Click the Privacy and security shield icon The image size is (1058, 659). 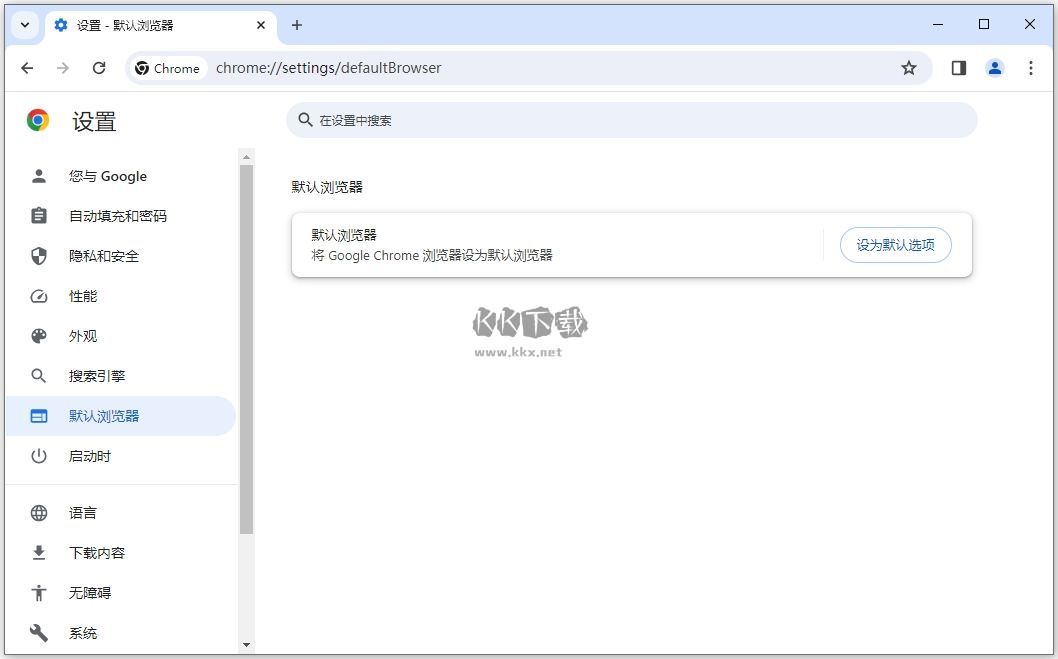(38, 256)
